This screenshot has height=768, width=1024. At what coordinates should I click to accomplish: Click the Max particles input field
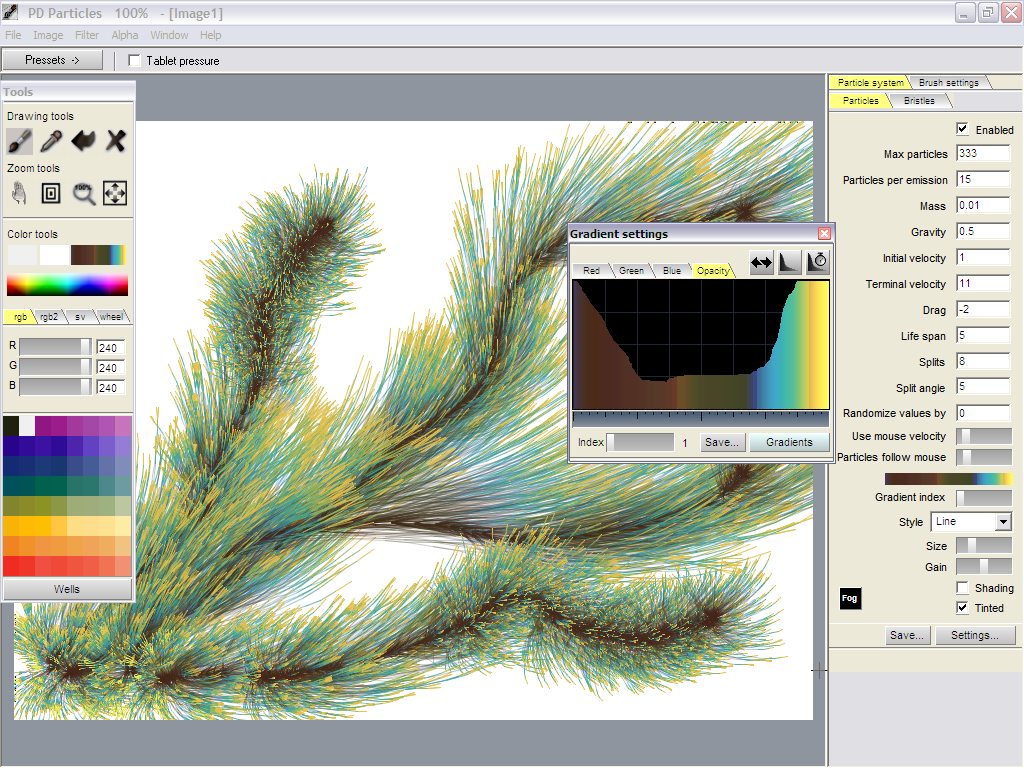(982, 154)
